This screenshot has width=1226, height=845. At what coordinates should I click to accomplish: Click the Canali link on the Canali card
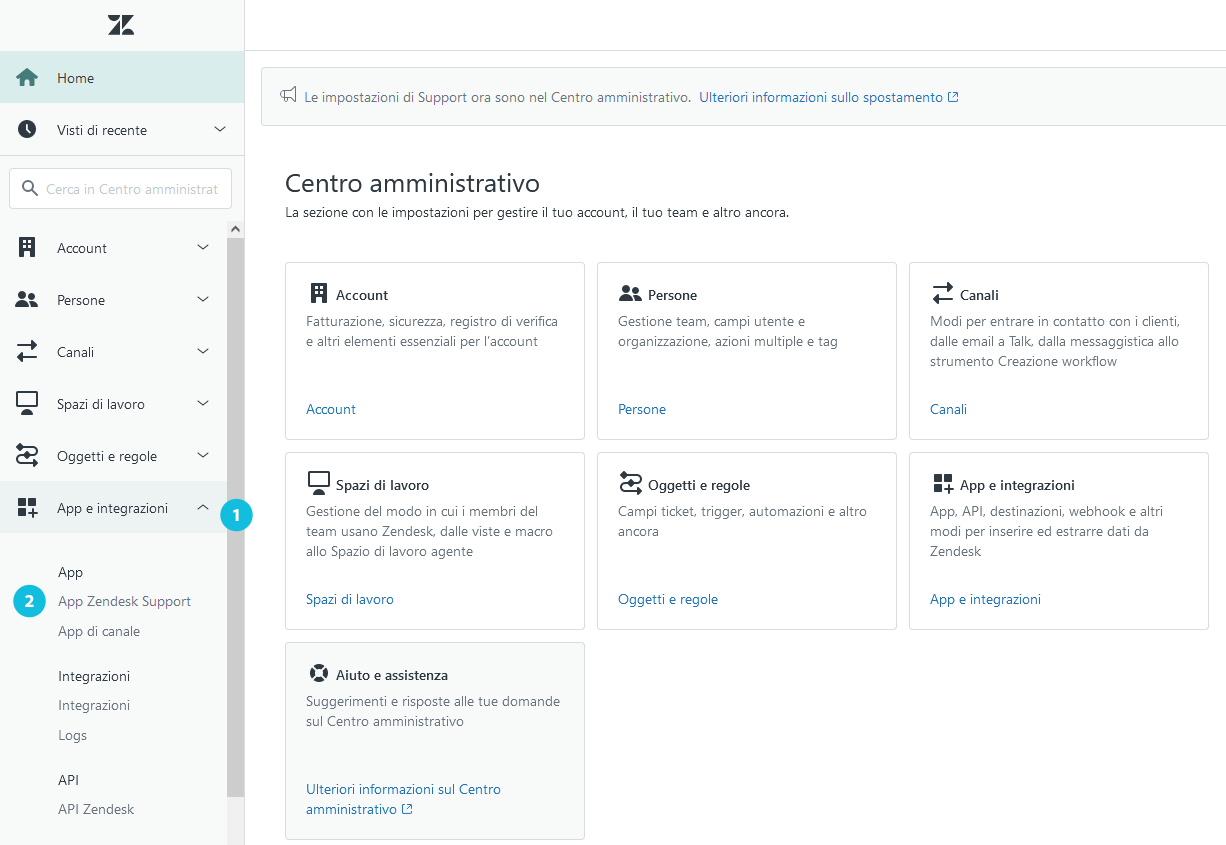click(x=948, y=409)
